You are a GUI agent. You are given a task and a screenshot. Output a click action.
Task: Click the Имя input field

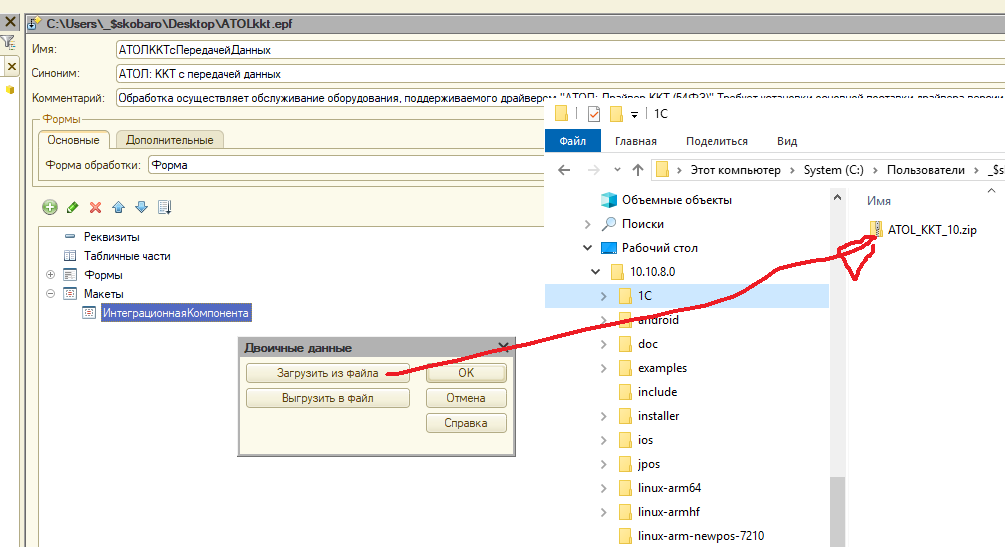(560, 49)
